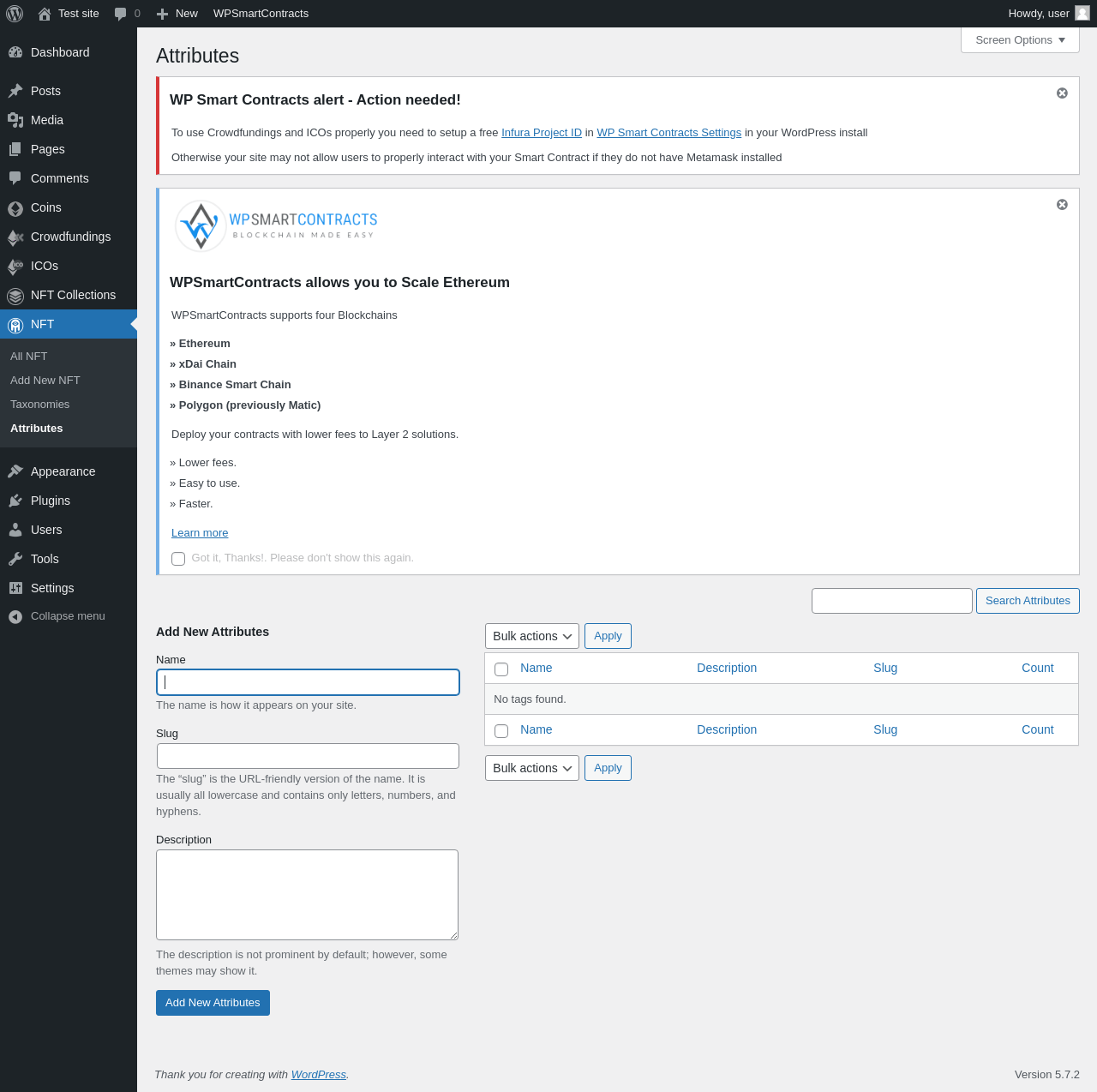Sort by Slug column in table header

click(885, 668)
